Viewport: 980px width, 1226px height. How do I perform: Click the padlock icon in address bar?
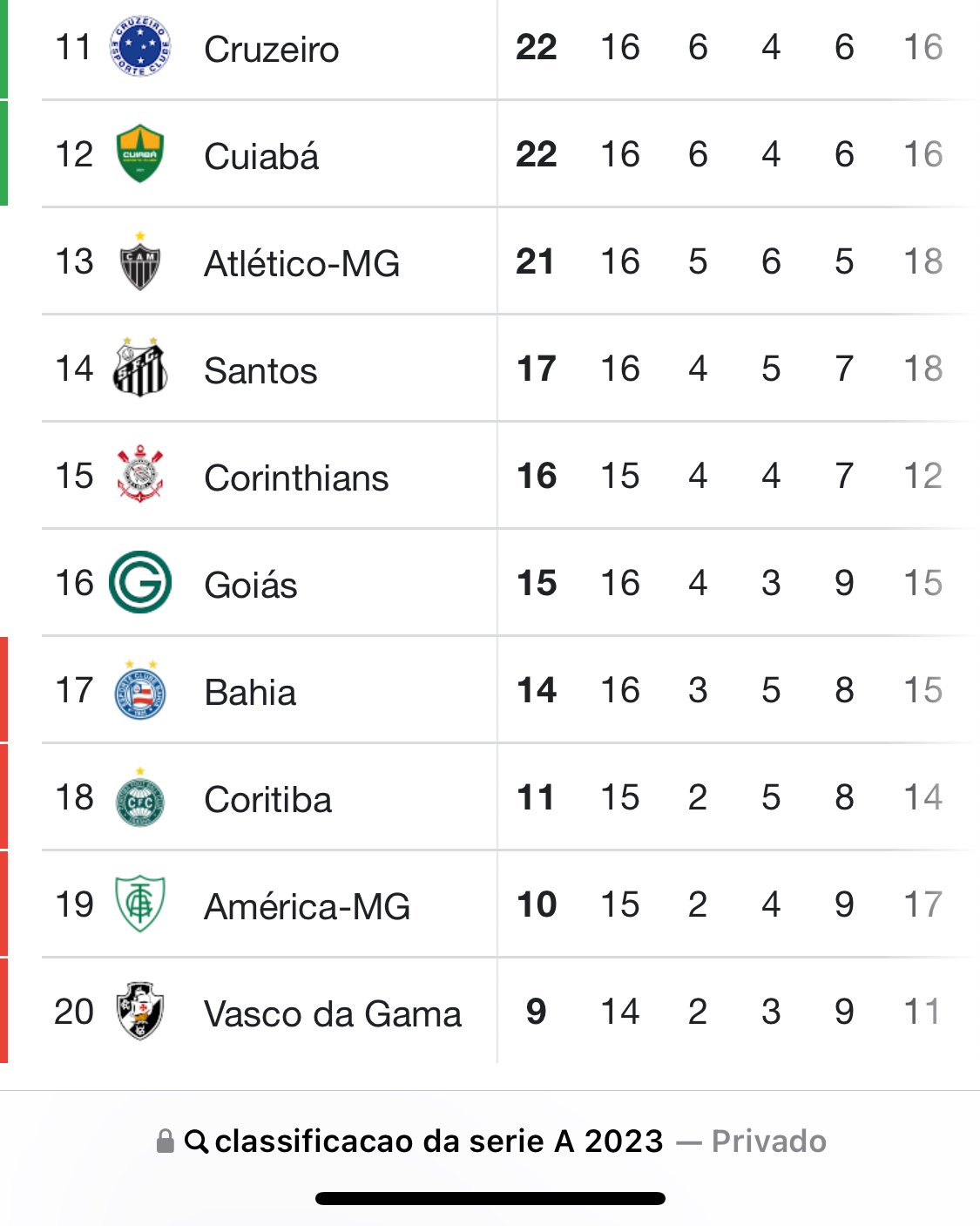coord(165,1141)
